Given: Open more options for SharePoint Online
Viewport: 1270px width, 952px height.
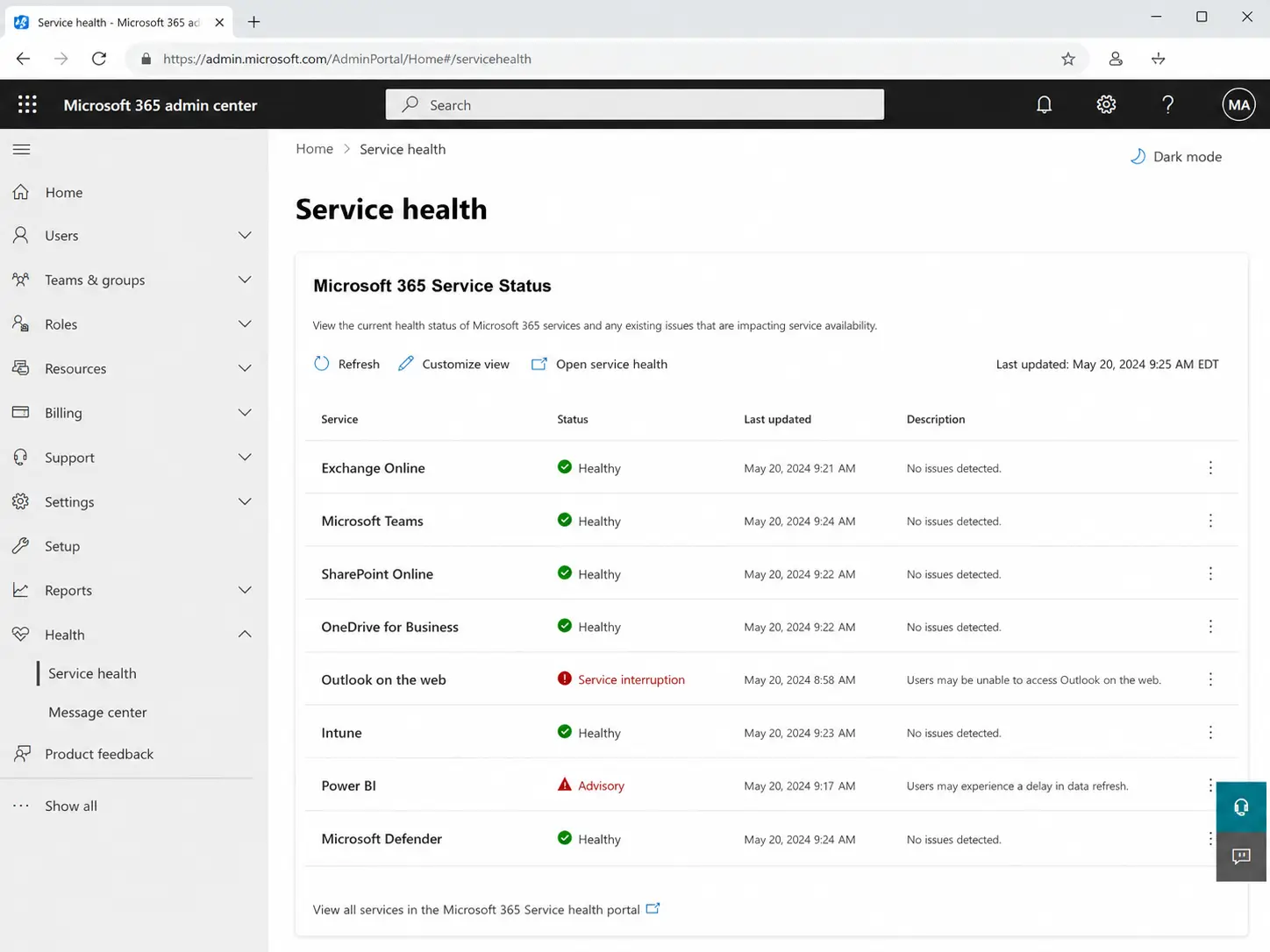Looking at the screenshot, I should point(1210,573).
